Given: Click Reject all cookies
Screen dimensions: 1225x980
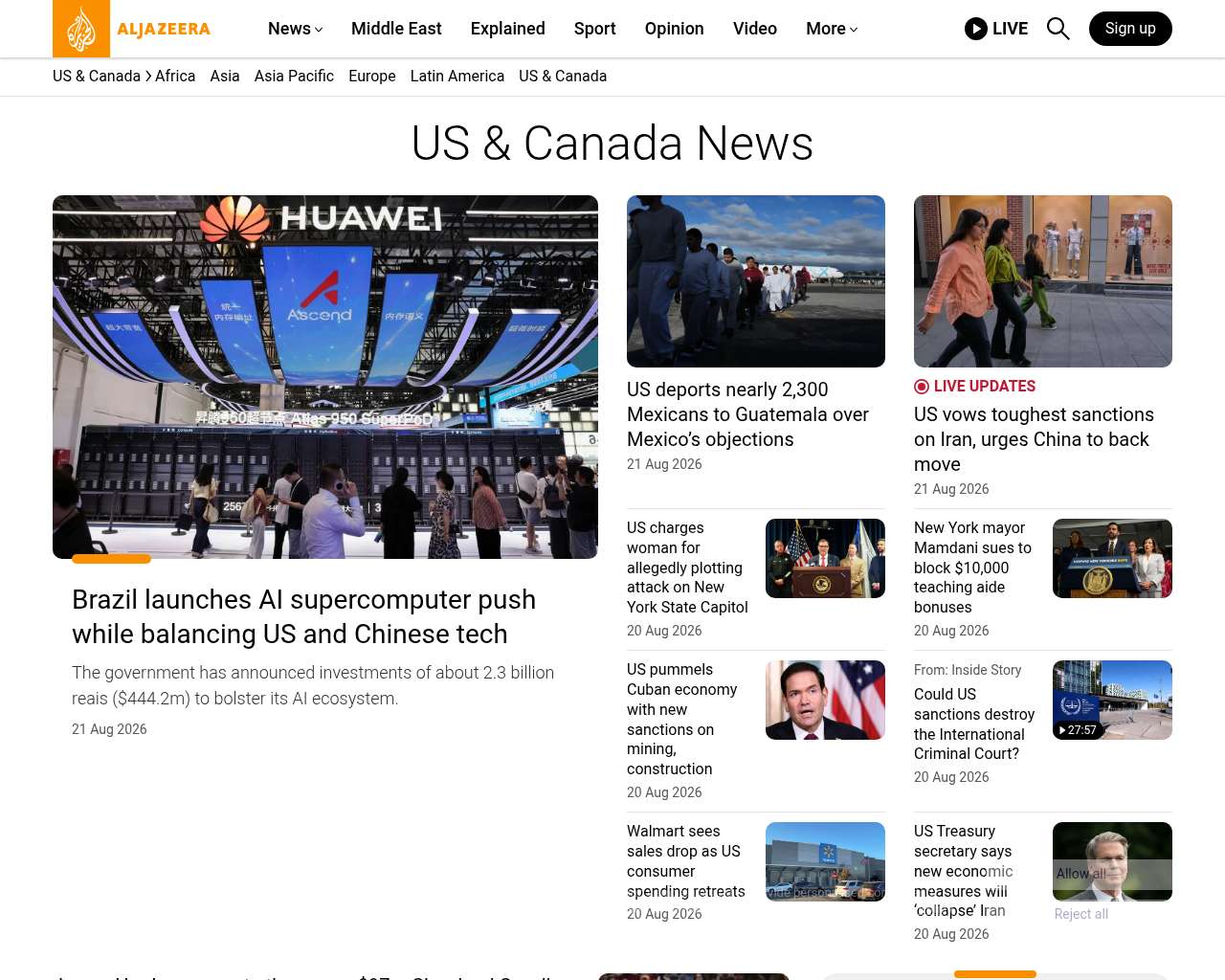Looking at the screenshot, I should (1081, 914).
